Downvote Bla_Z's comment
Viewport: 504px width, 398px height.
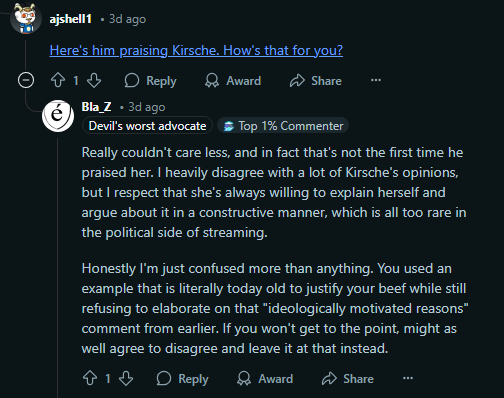click(x=126, y=378)
